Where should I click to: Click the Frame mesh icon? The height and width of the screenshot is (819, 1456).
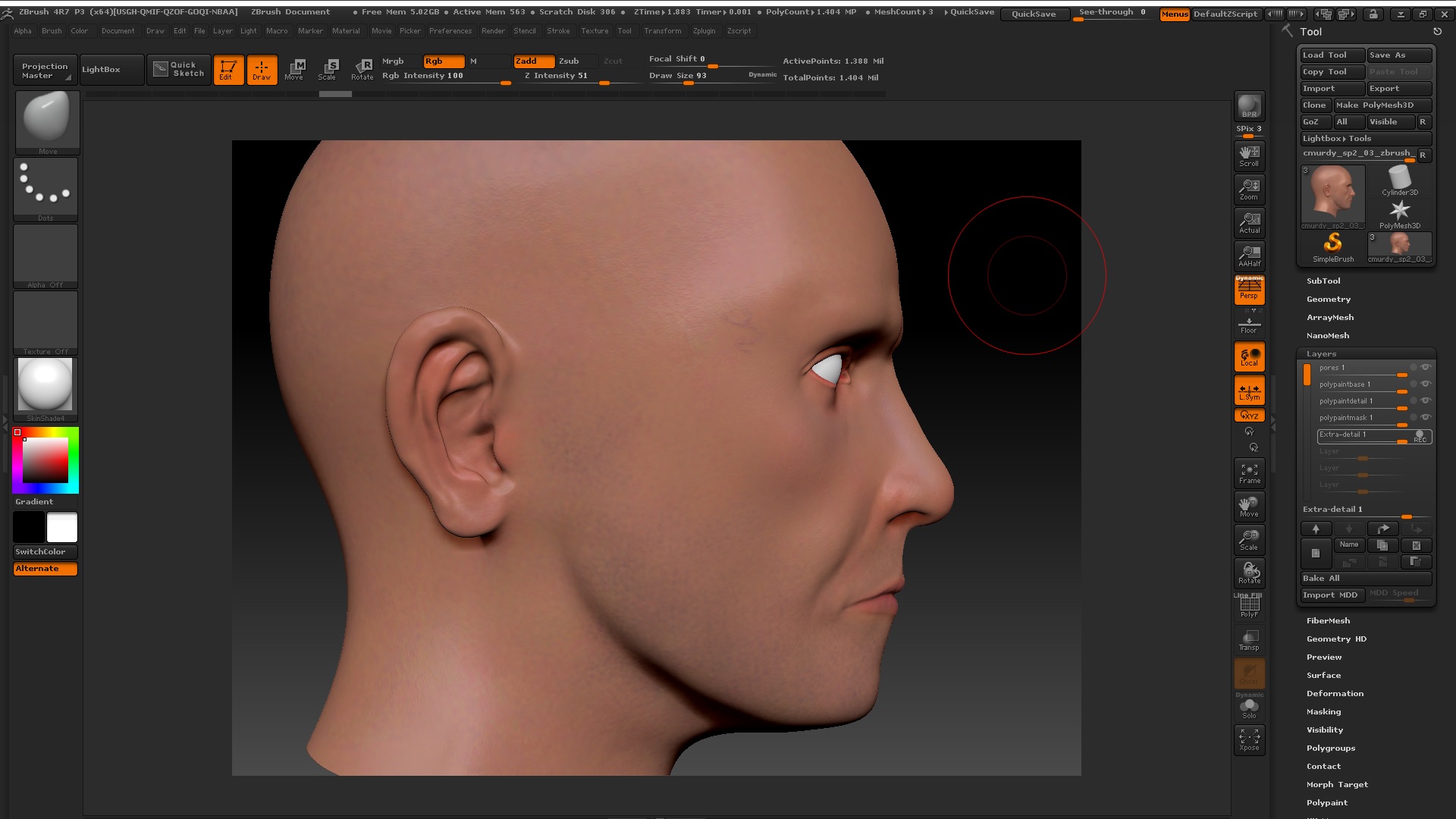pyautogui.click(x=1249, y=472)
